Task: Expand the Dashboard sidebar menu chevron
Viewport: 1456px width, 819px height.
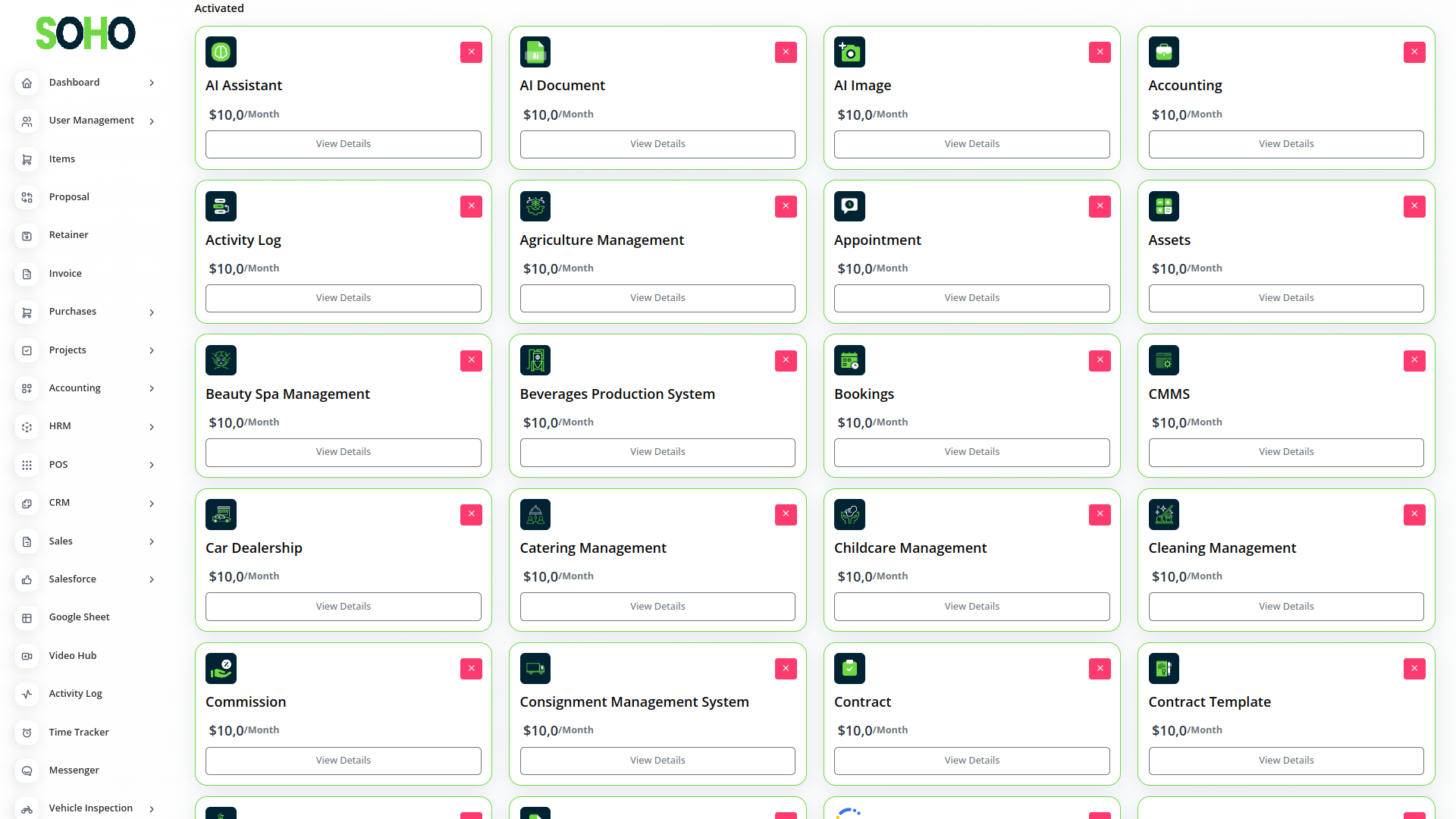Action: [152, 83]
